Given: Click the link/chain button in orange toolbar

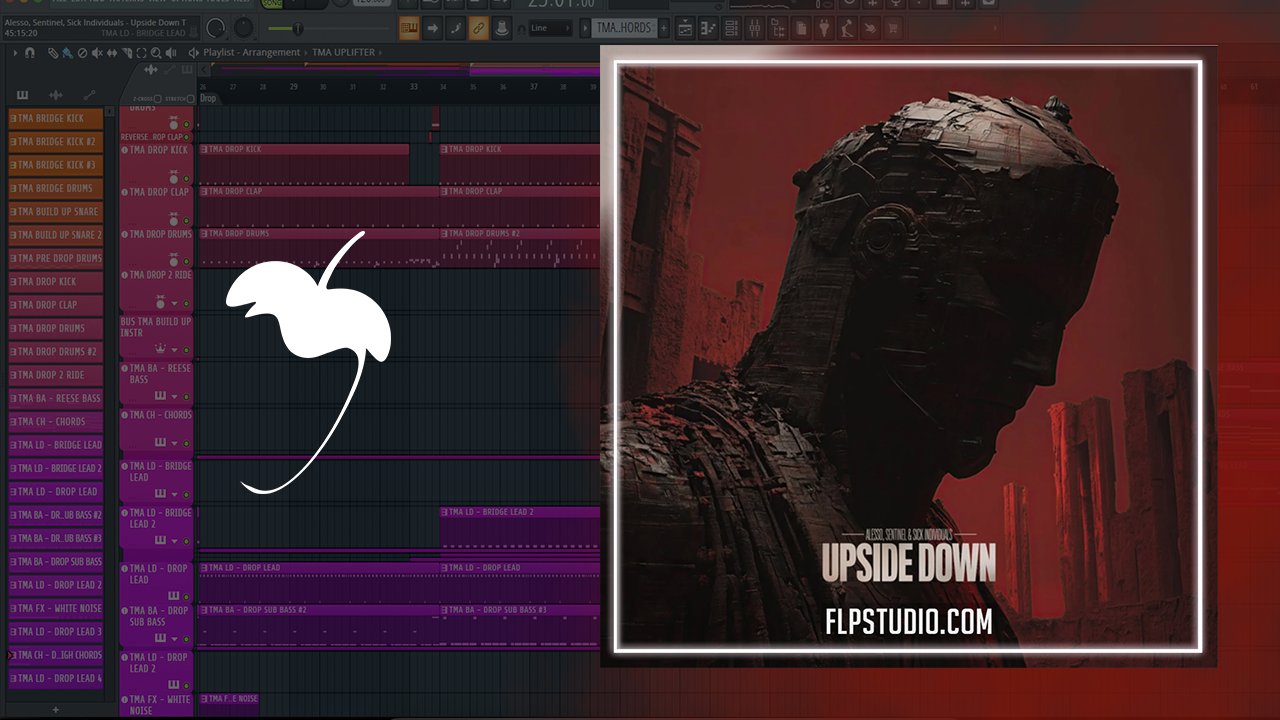Looking at the screenshot, I should coord(478,28).
